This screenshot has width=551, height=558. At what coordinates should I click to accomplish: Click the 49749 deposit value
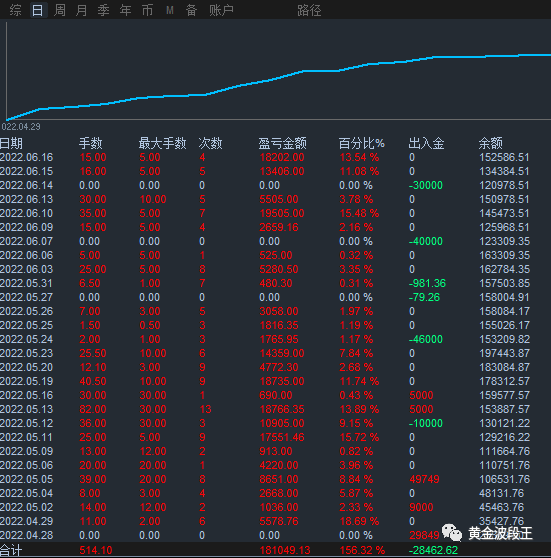click(x=424, y=479)
